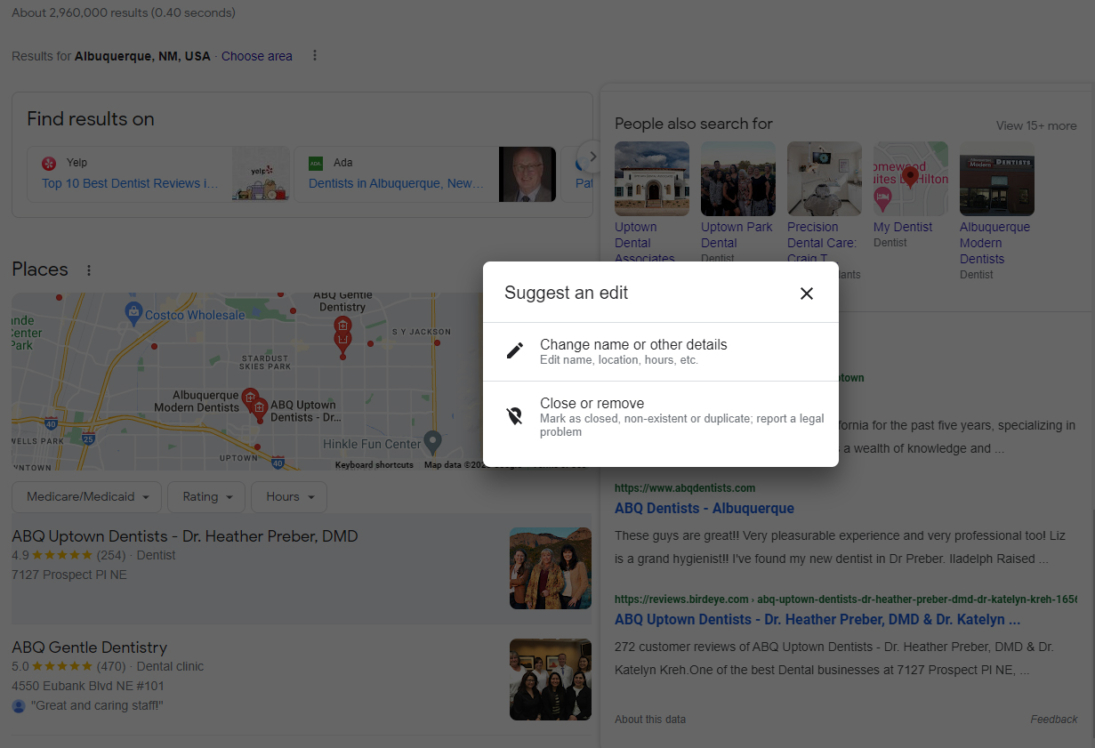Click the View 15+ more link
The height and width of the screenshot is (748, 1095).
point(1036,125)
